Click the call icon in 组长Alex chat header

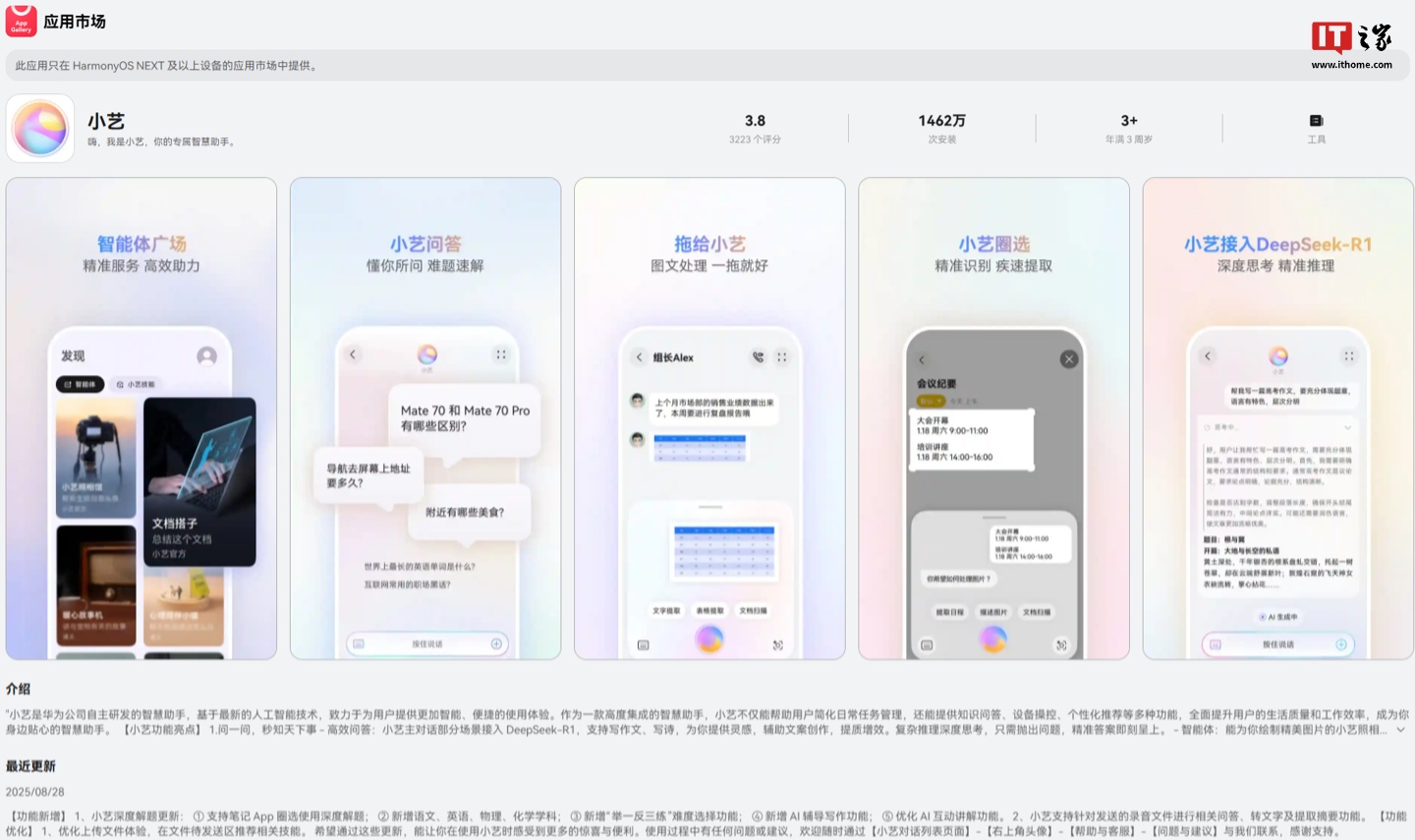(758, 358)
